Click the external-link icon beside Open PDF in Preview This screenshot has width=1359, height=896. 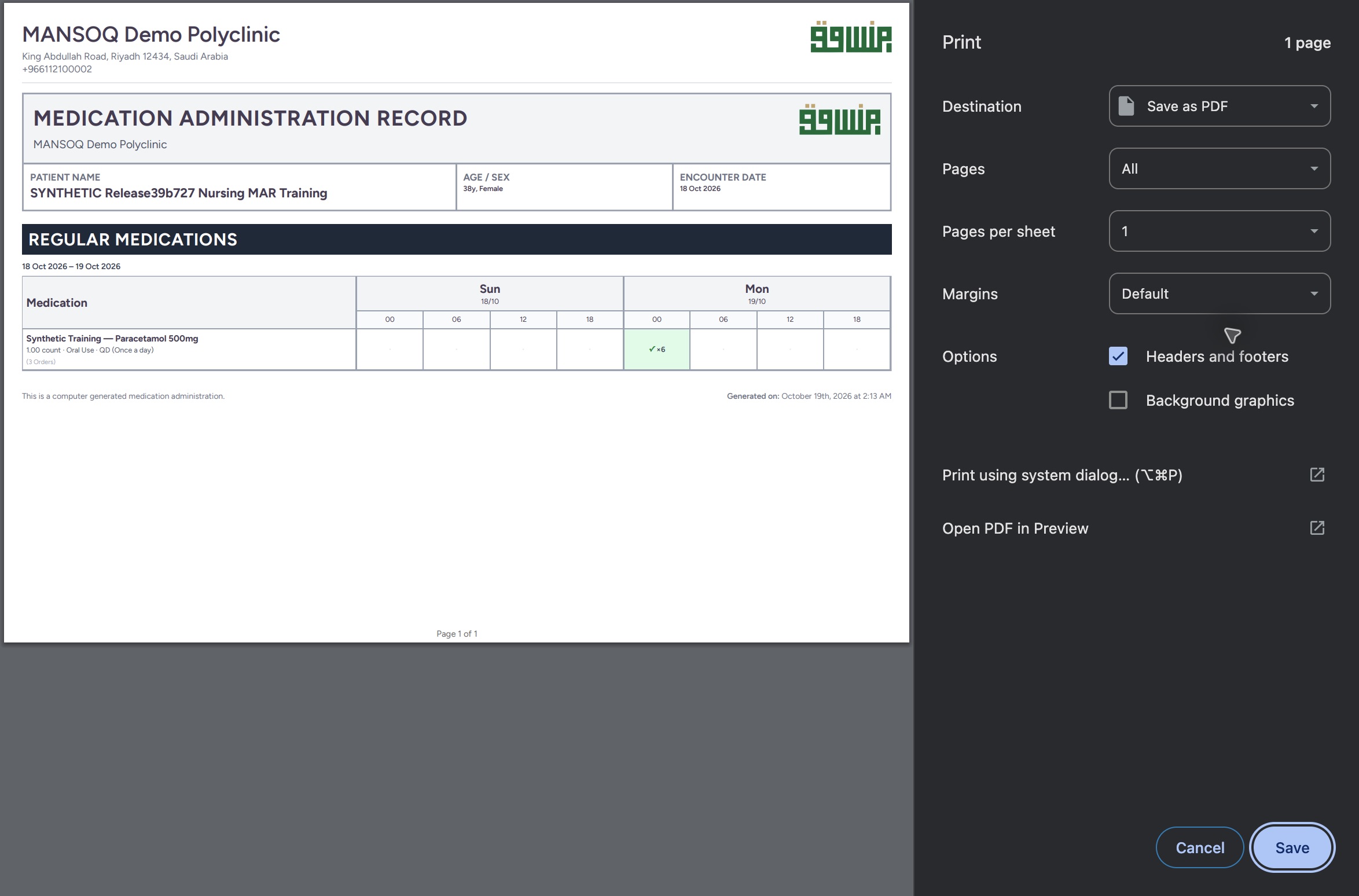pyautogui.click(x=1317, y=528)
